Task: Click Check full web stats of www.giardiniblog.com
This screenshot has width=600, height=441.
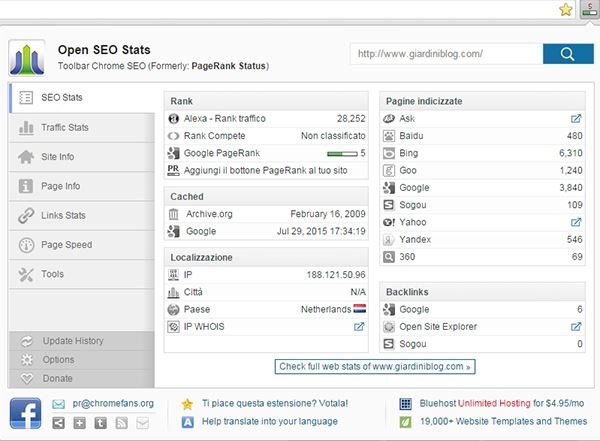Action: 375,367
